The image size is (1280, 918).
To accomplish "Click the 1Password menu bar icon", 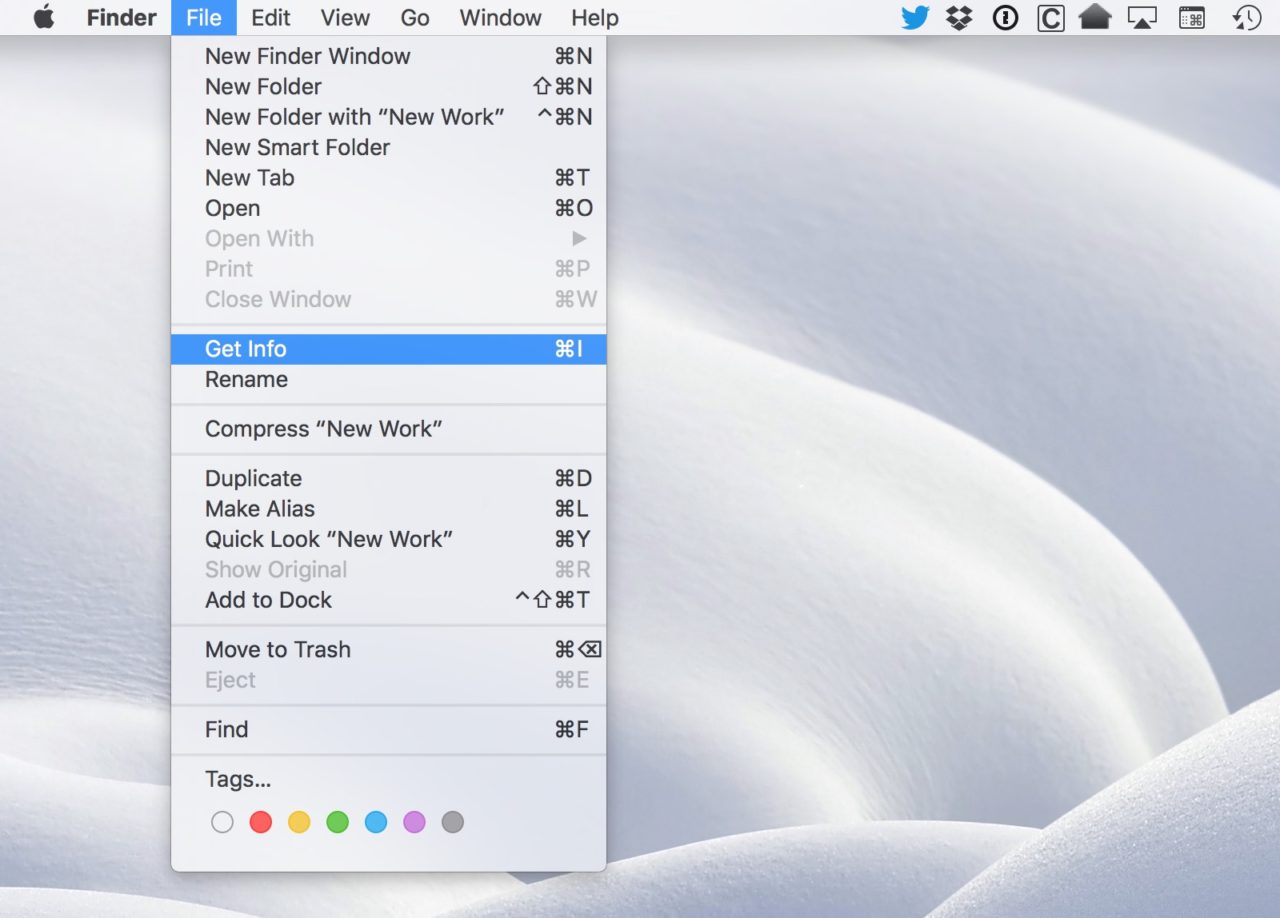I will coord(1005,17).
